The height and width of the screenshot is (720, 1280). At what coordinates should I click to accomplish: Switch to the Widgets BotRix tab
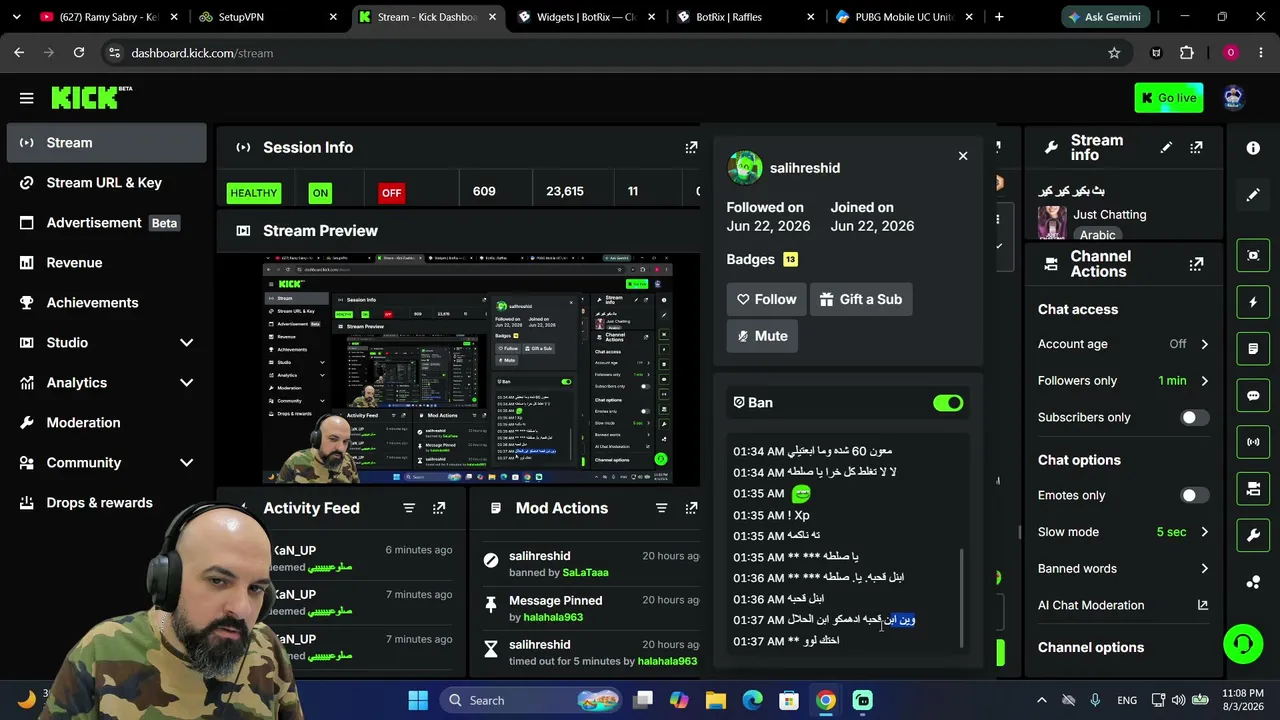[588, 17]
